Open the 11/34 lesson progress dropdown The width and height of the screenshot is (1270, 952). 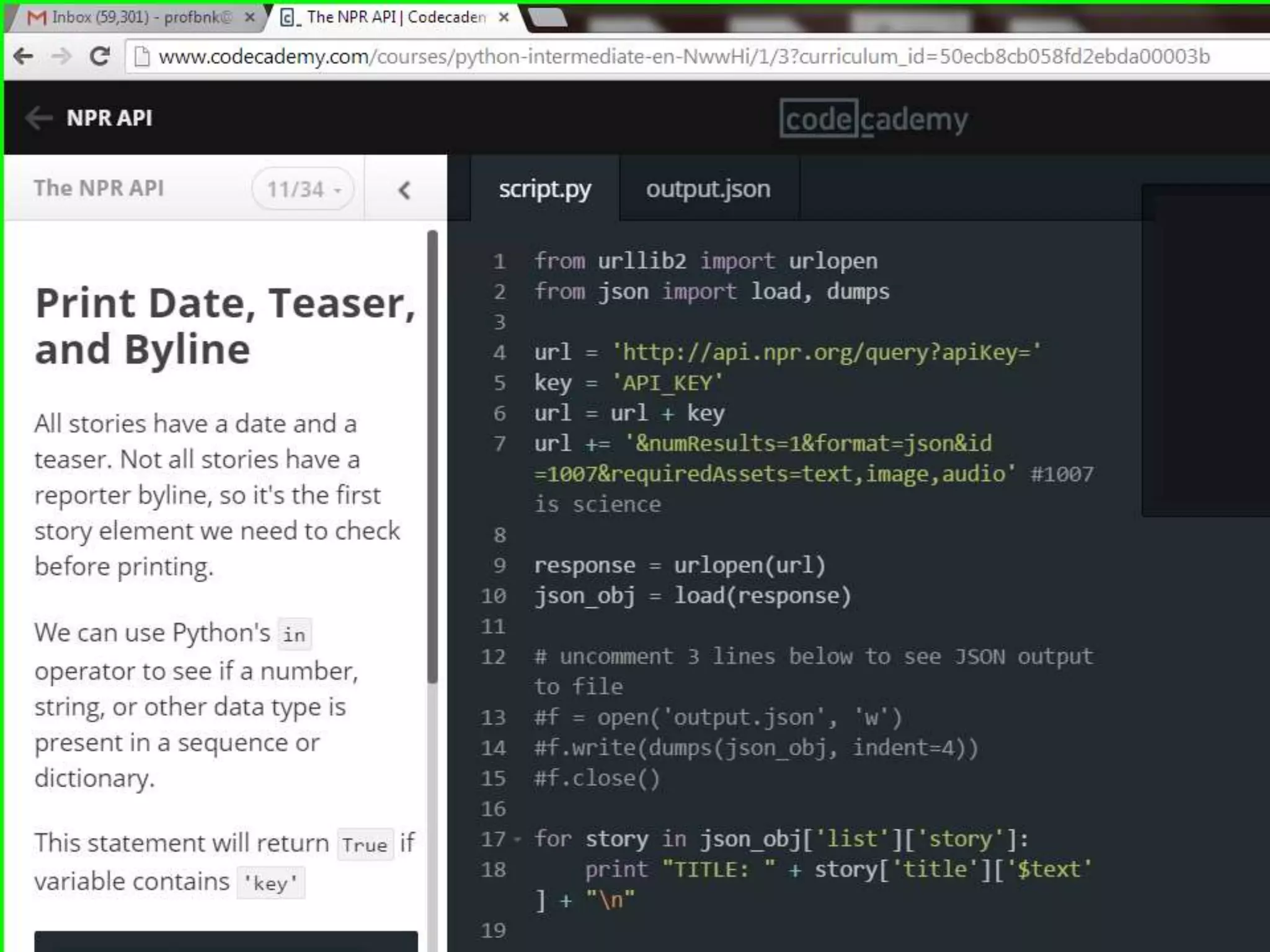coord(303,189)
